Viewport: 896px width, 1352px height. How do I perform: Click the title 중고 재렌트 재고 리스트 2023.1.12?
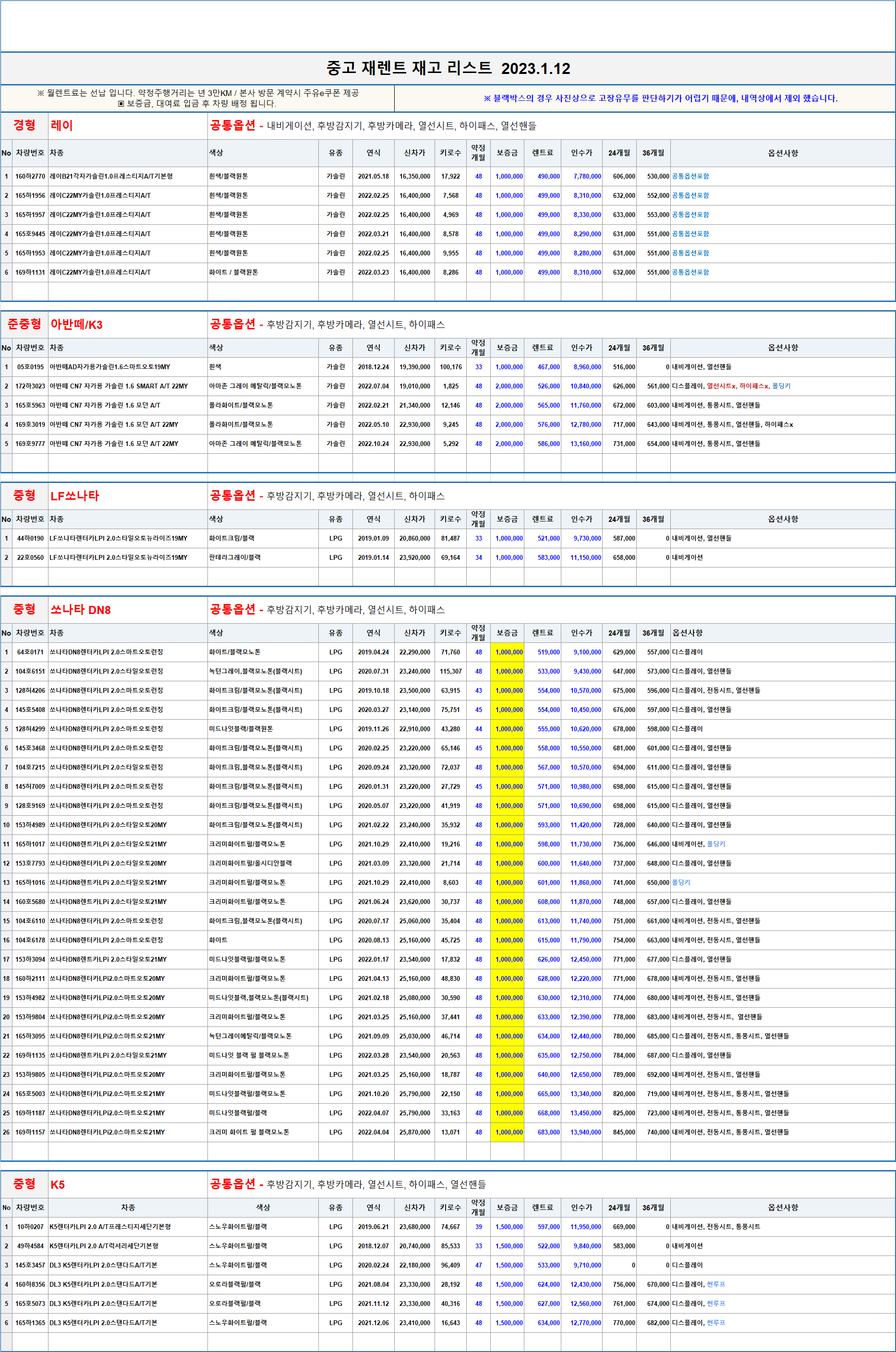(x=448, y=69)
